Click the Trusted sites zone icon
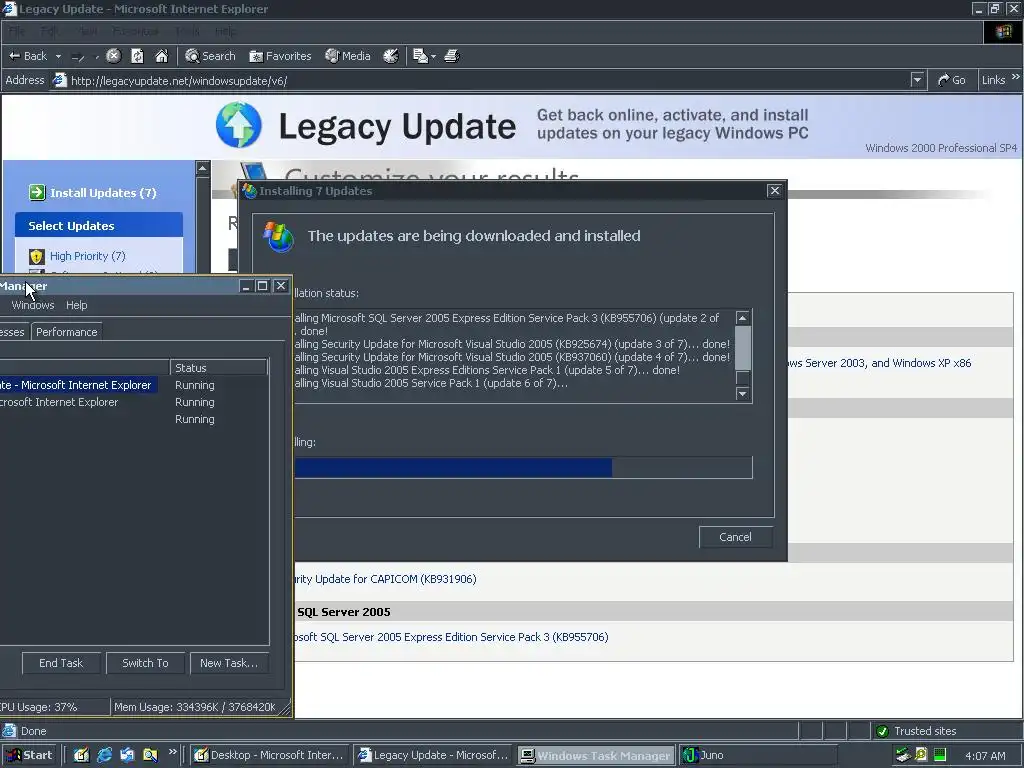Image resolution: width=1024 pixels, height=768 pixels. (x=882, y=731)
